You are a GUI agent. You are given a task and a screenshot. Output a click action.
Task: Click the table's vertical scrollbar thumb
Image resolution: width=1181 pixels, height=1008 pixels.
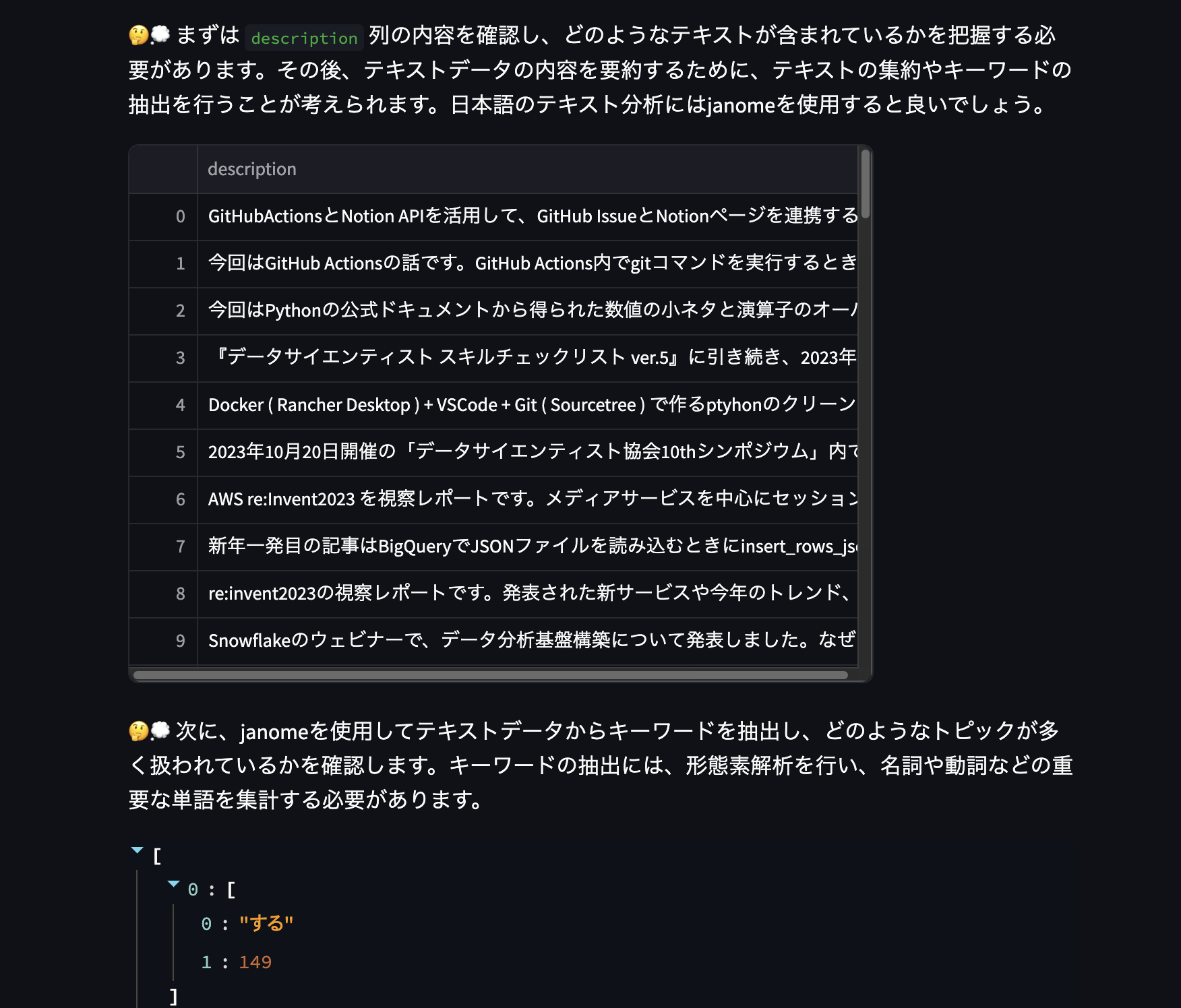[866, 183]
